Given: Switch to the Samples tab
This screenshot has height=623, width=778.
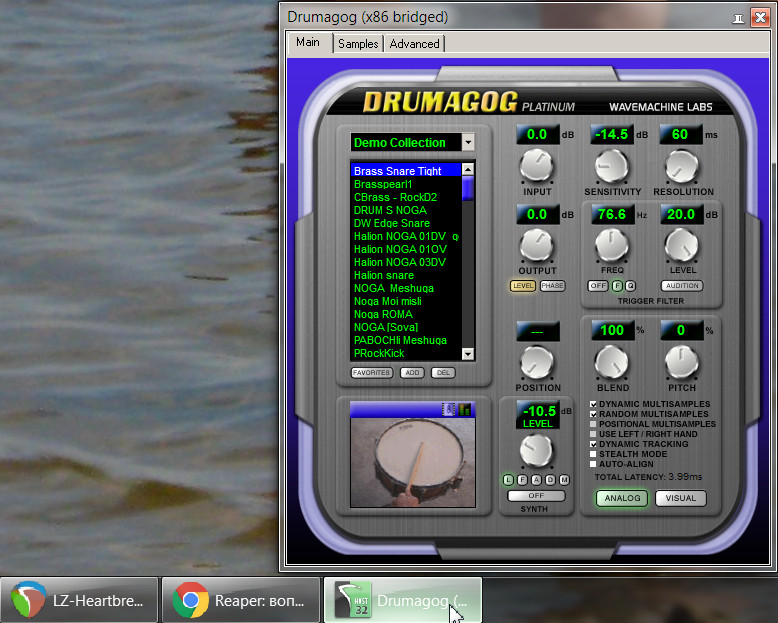Looking at the screenshot, I should [x=358, y=44].
